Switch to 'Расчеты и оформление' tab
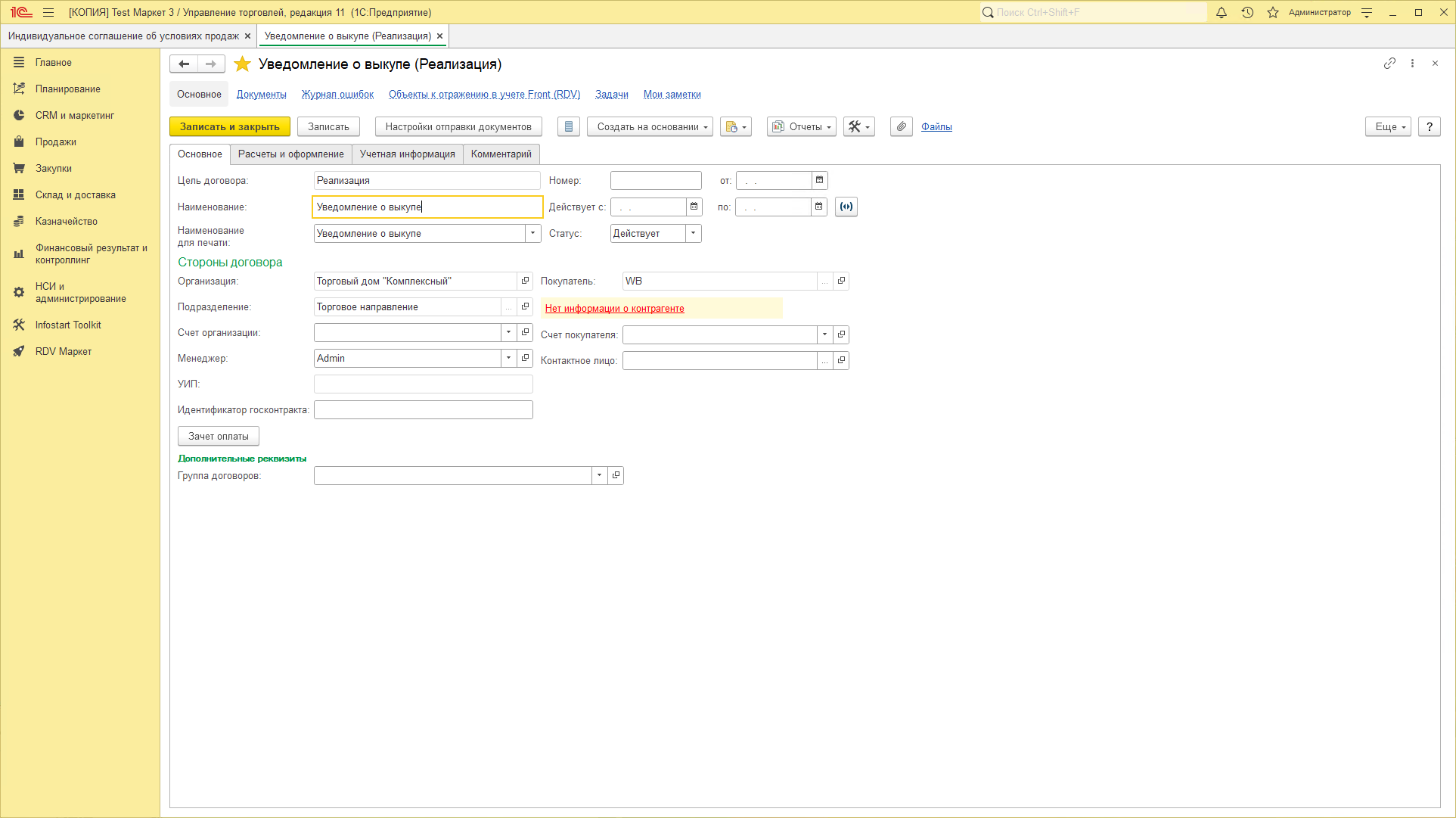 pos(290,154)
